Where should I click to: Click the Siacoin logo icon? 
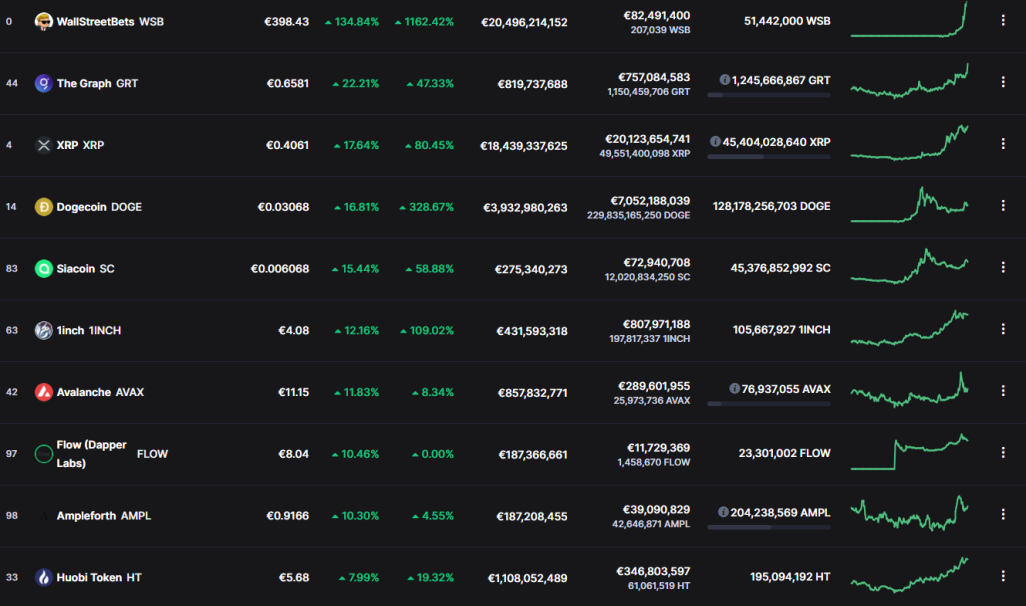[43, 268]
